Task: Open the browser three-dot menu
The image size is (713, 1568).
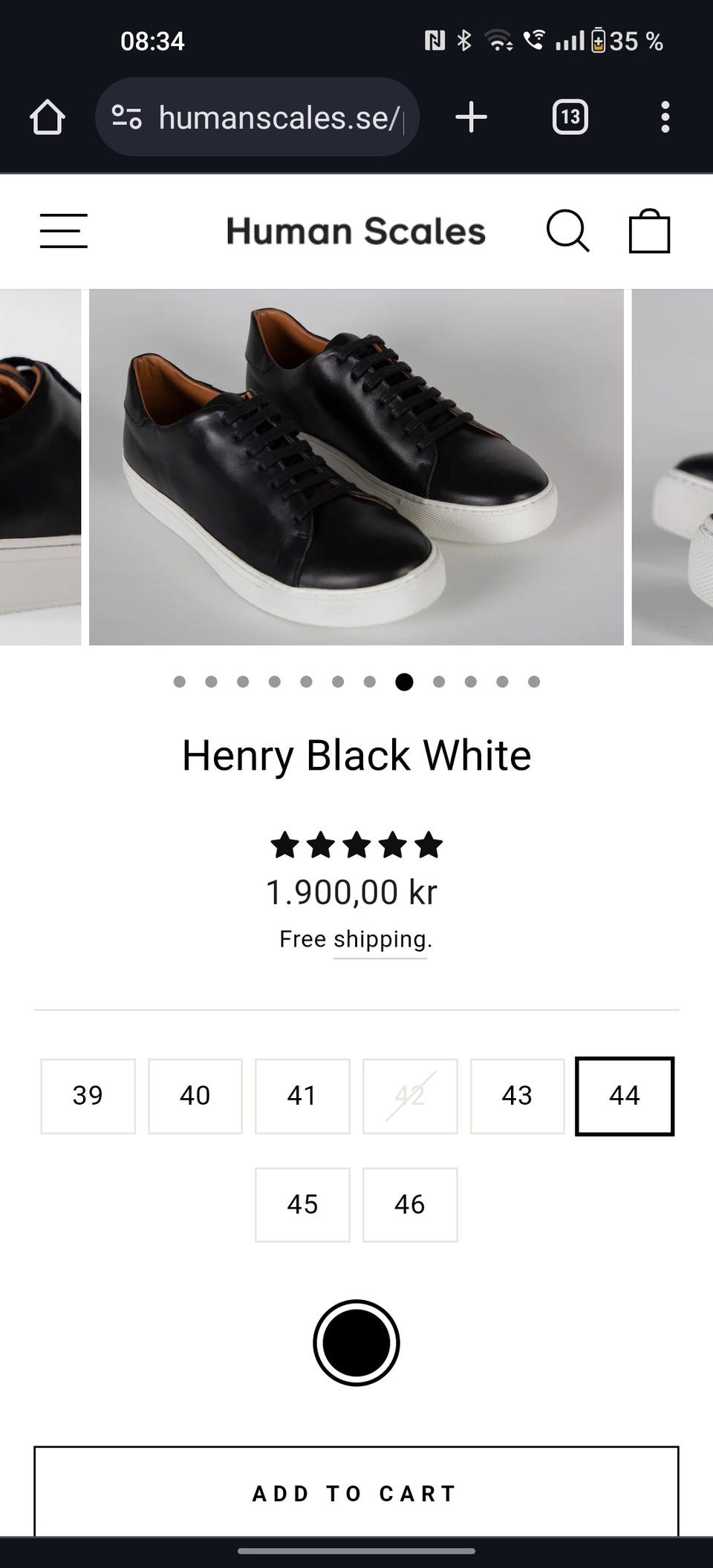Action: click(665, 117)
